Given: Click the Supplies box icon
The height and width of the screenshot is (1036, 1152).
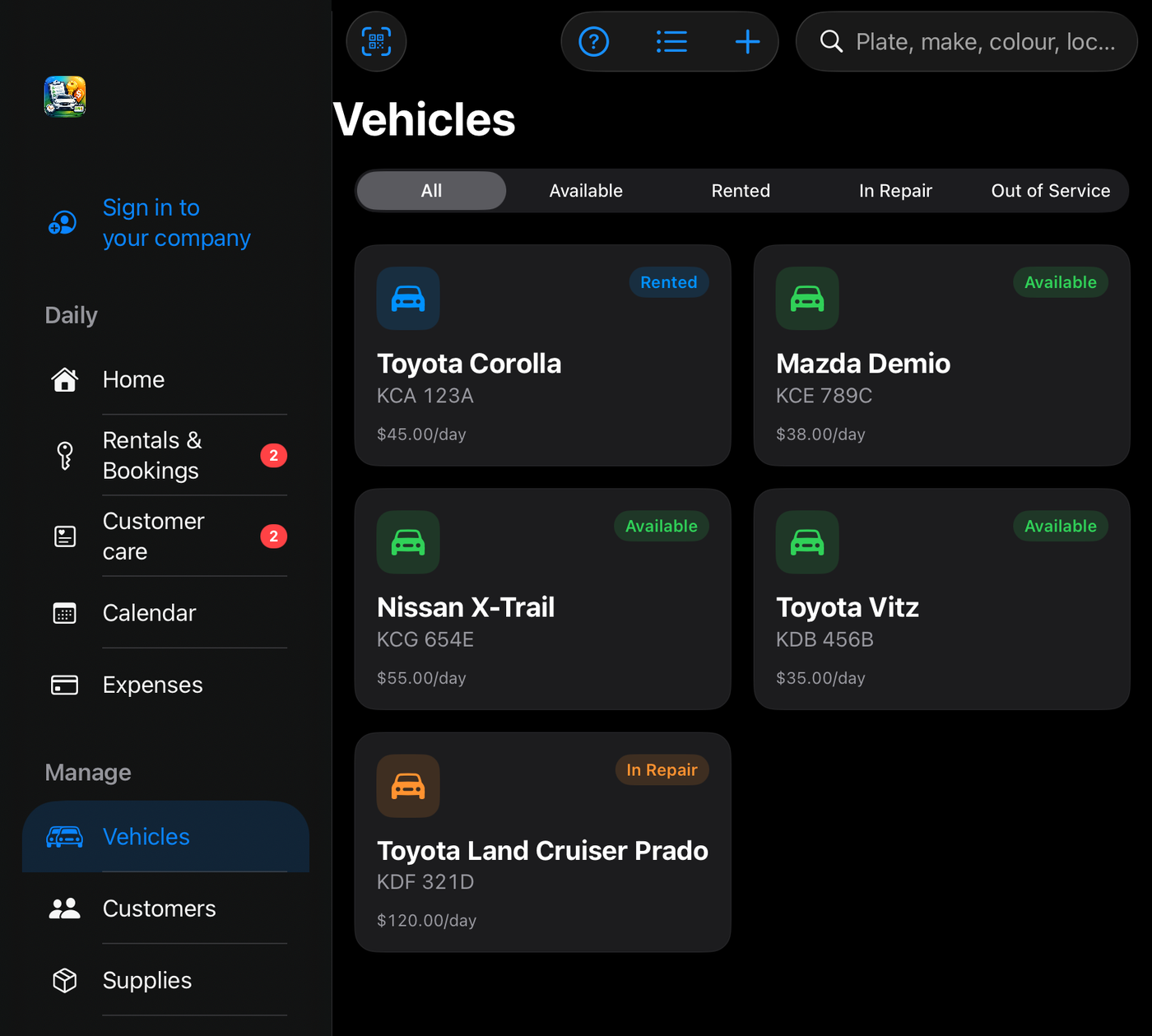Looking at the screenshot, I should [x=64, y=980].
